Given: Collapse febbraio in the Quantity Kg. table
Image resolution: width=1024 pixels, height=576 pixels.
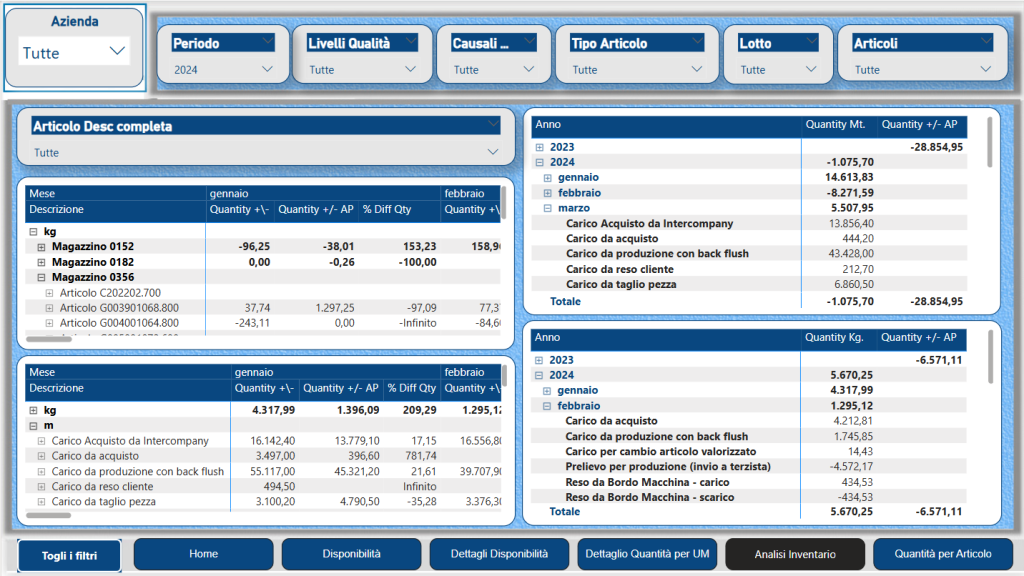Looking at the screenshot, I should 548,407.
